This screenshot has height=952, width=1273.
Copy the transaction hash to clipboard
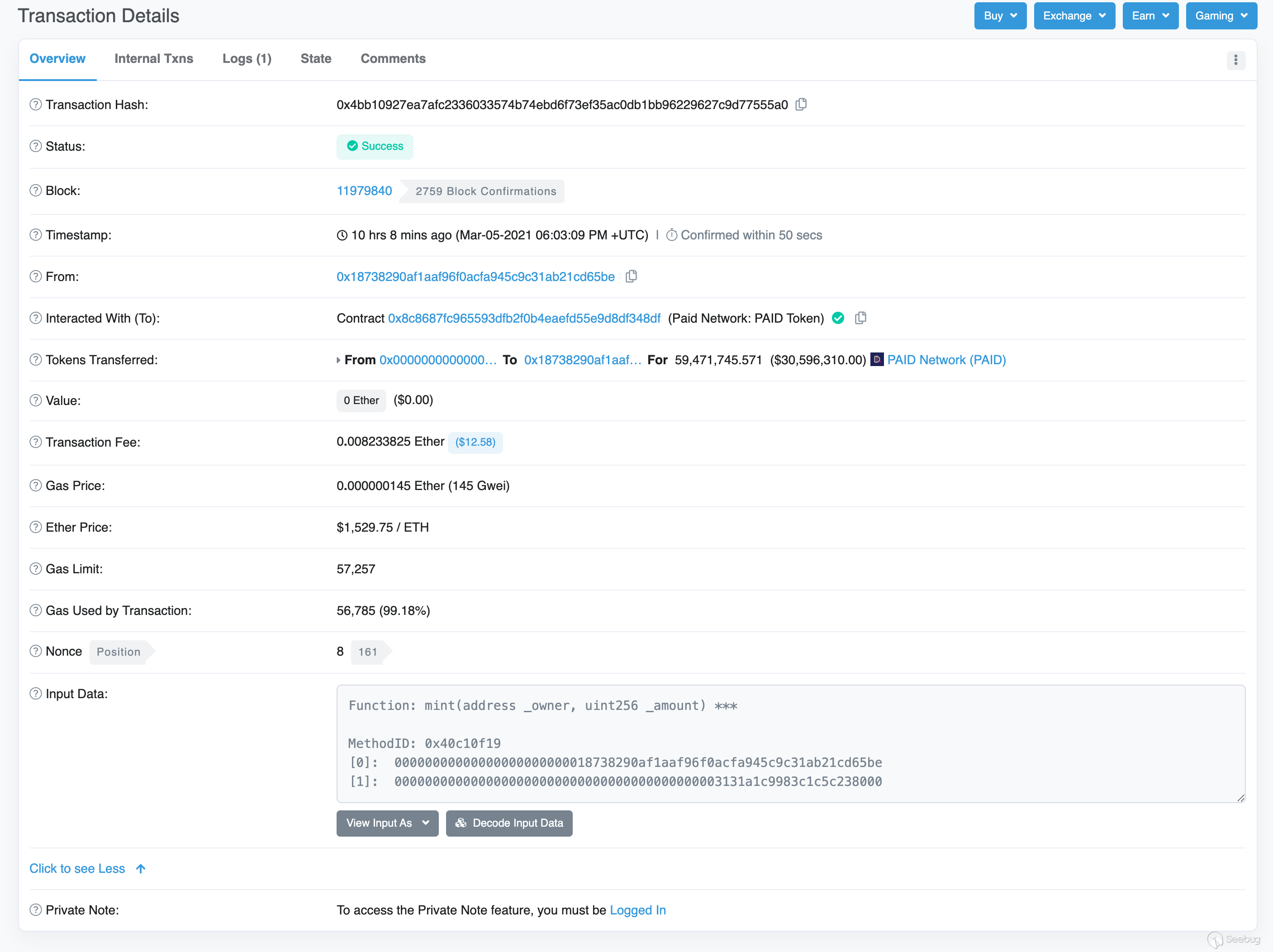pyautogui.click(x=801, y=105)
